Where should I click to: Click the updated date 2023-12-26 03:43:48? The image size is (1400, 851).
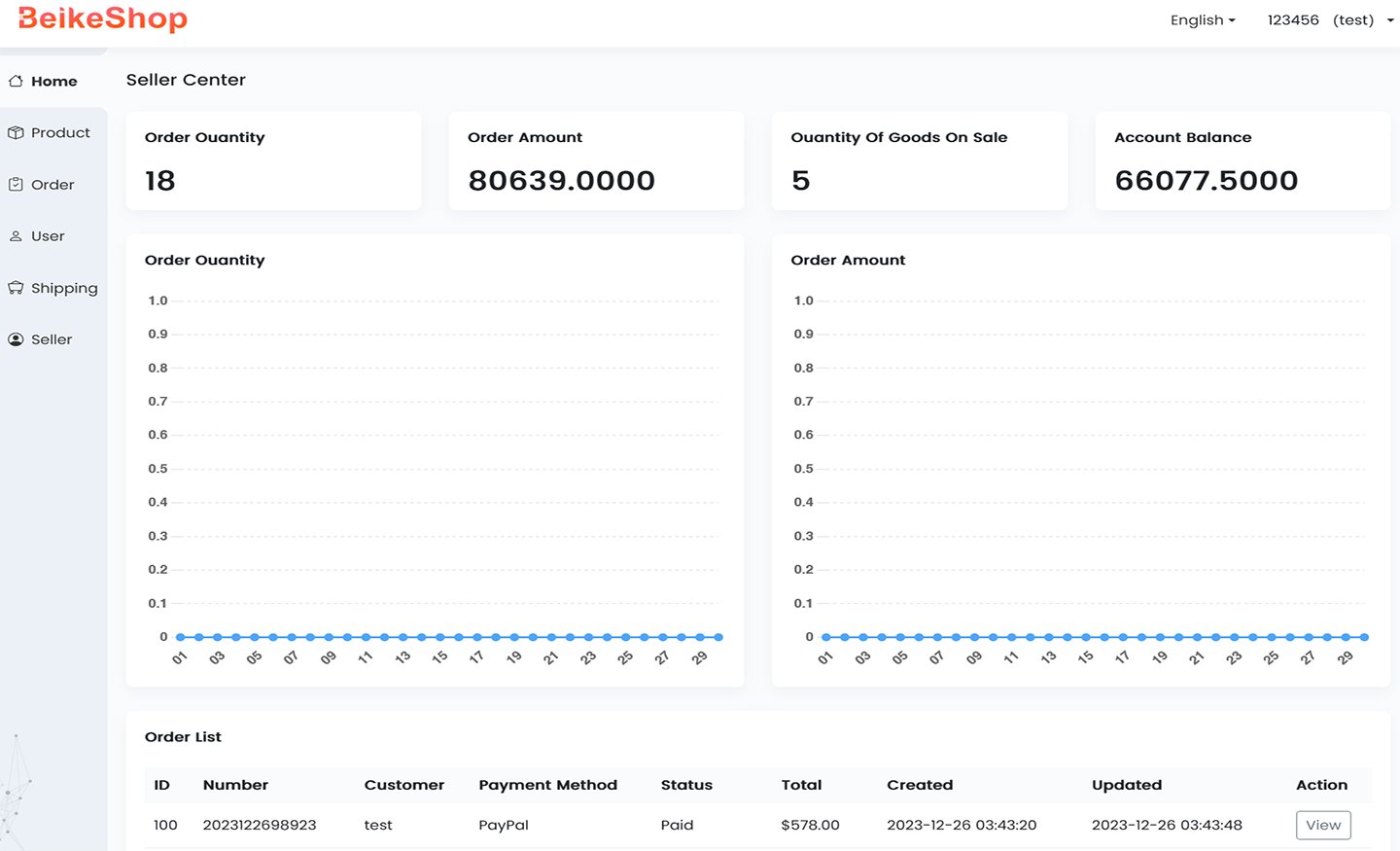pos(1167,825)
